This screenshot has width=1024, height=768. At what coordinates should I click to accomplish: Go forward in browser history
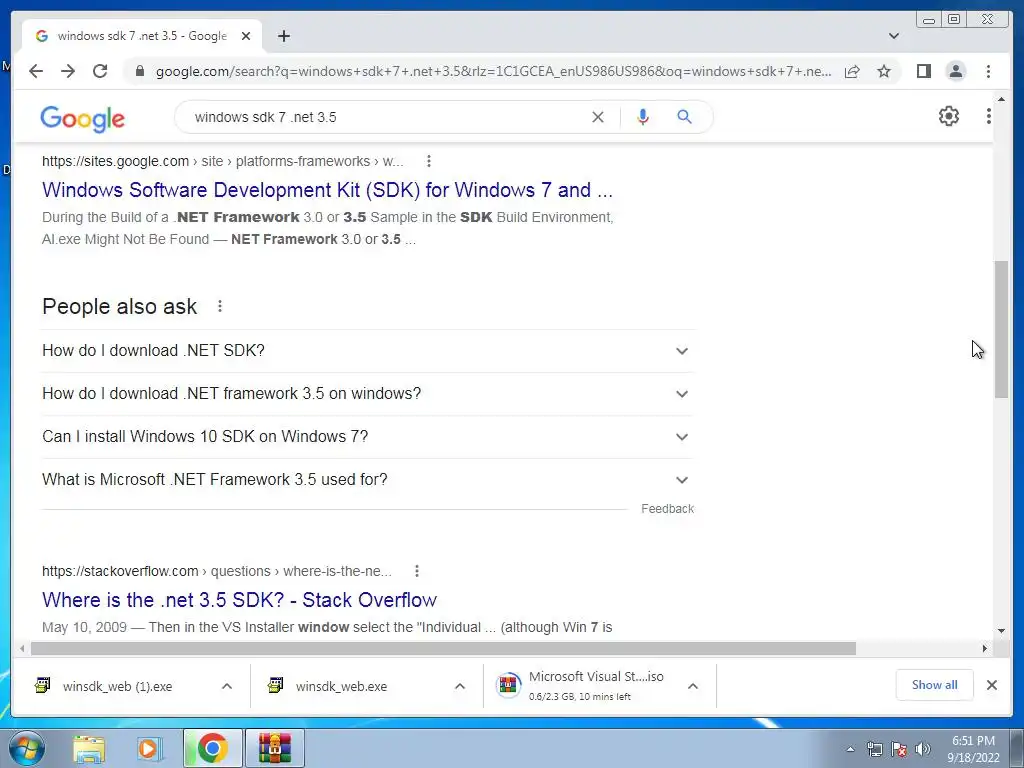point(68,71)
